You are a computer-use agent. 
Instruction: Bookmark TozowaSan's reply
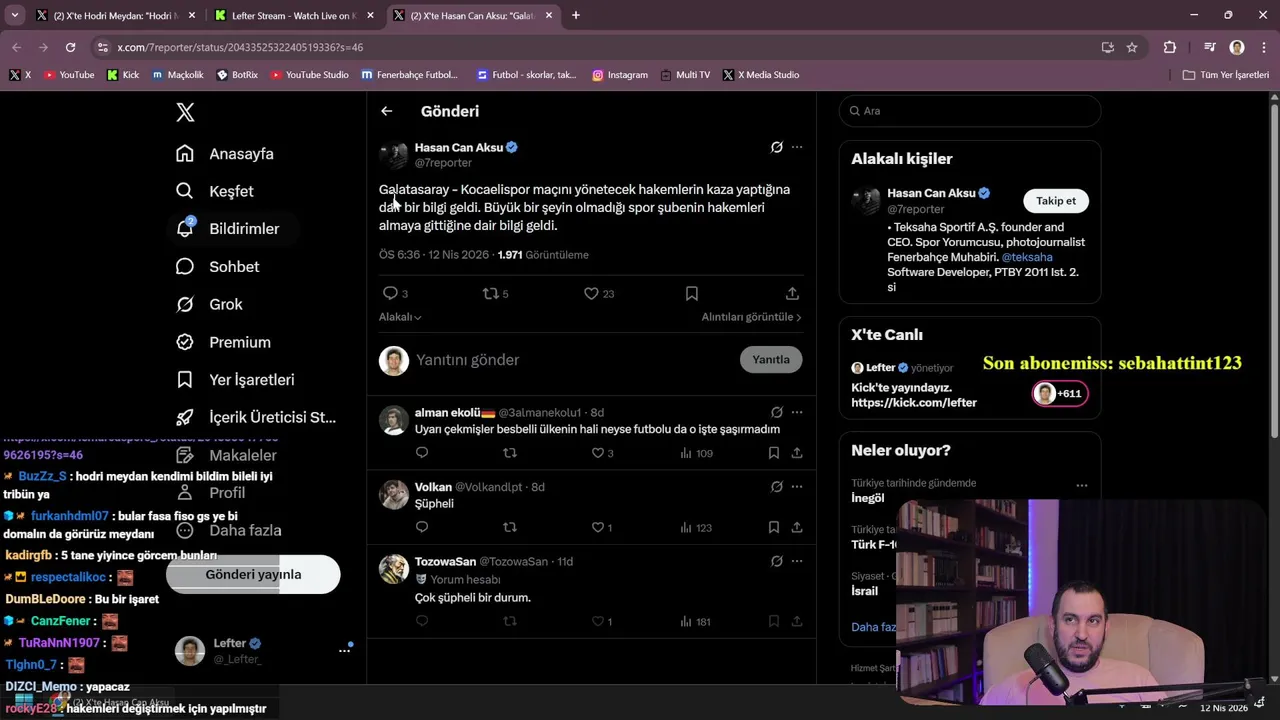774,621
